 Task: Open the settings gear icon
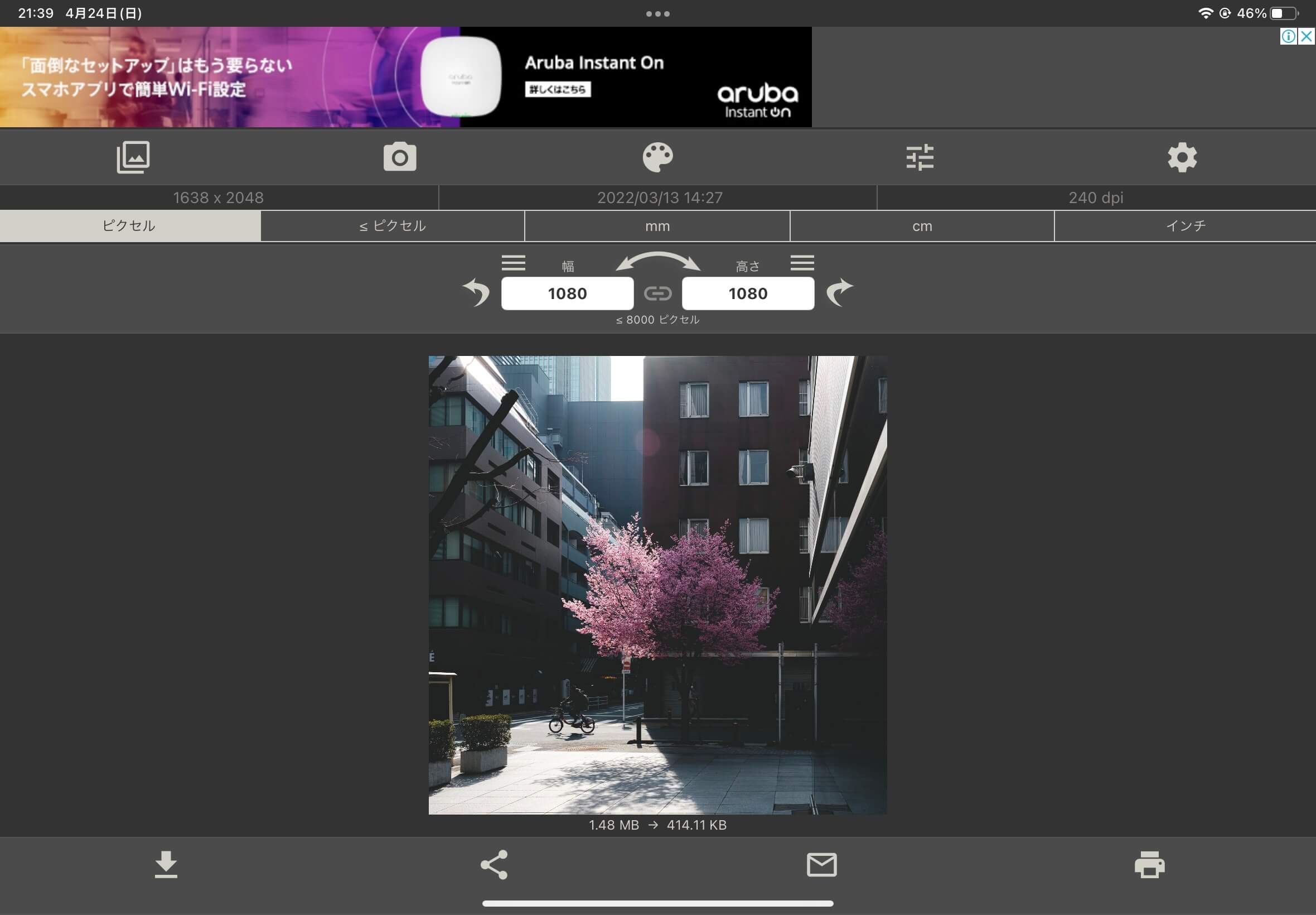click(1183, 157)
